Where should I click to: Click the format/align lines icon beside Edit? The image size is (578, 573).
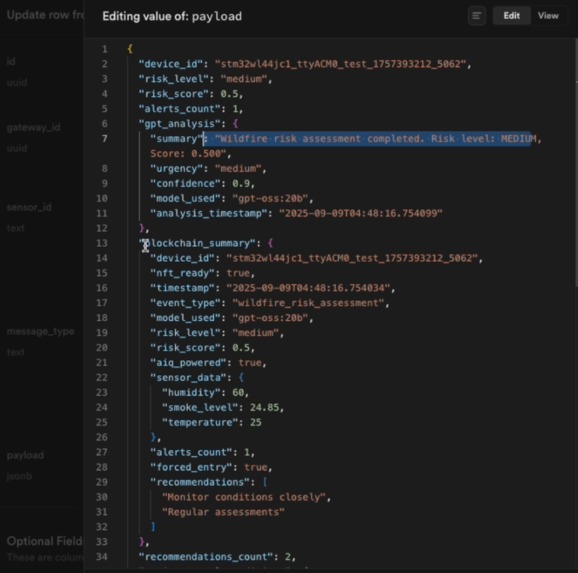click(x=477, y=16)
